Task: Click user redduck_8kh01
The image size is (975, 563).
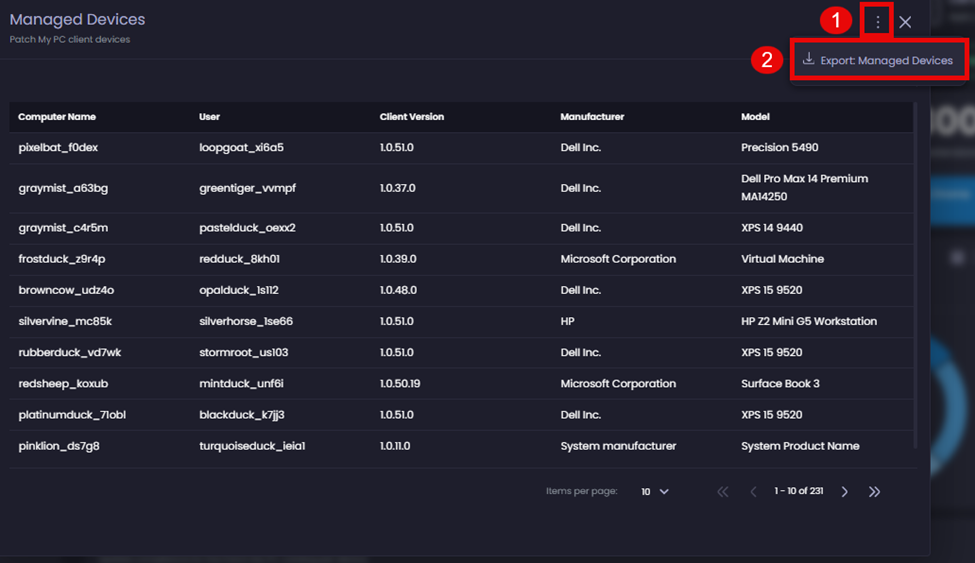Action: 239,259
